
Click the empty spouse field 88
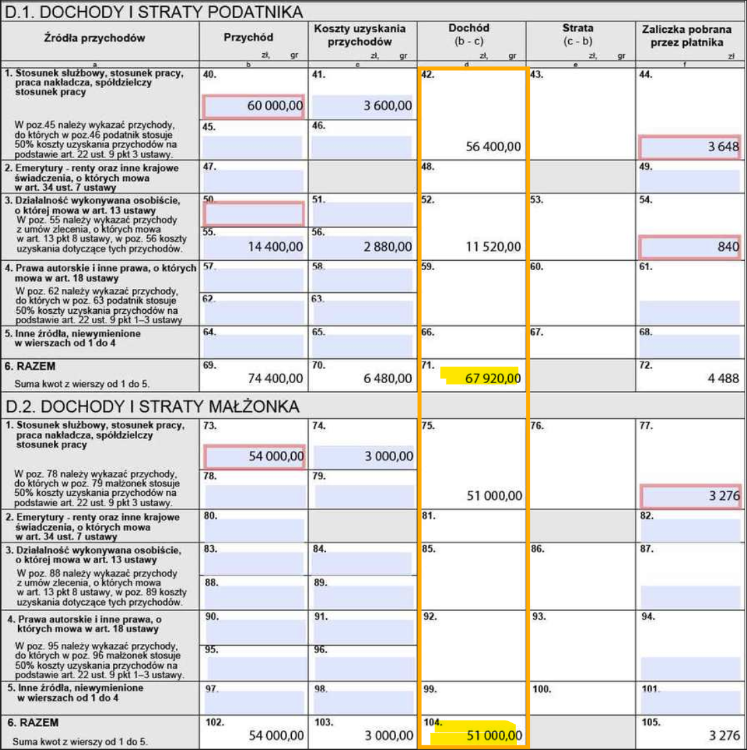[x=255, y=597]
